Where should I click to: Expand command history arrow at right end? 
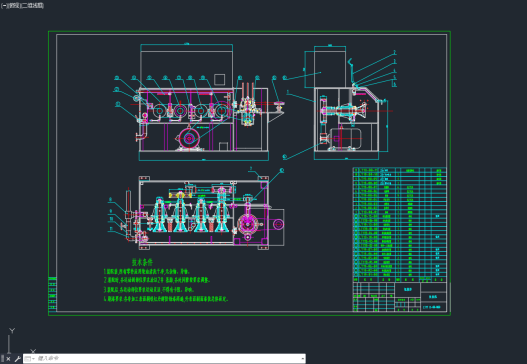tap(302, 359)
